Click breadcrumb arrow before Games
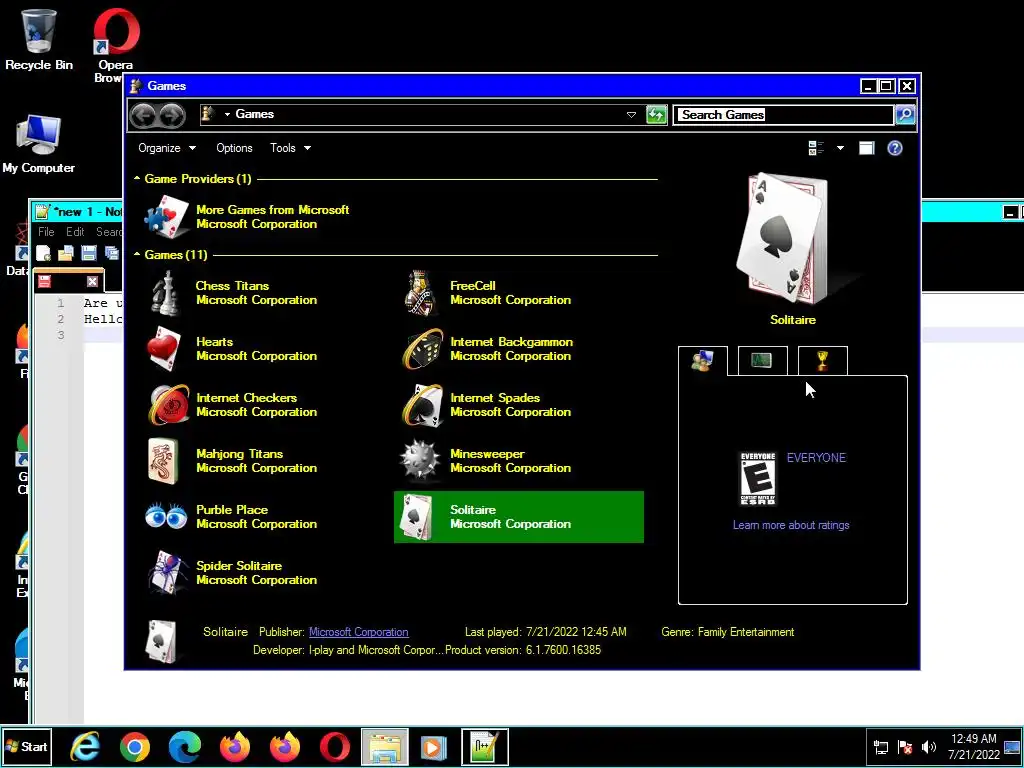1024x768 pixels. [227, 114]
